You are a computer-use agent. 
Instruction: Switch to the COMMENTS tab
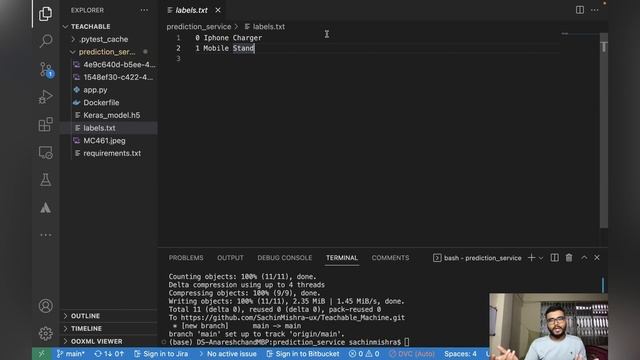click(x=390, y=258)
